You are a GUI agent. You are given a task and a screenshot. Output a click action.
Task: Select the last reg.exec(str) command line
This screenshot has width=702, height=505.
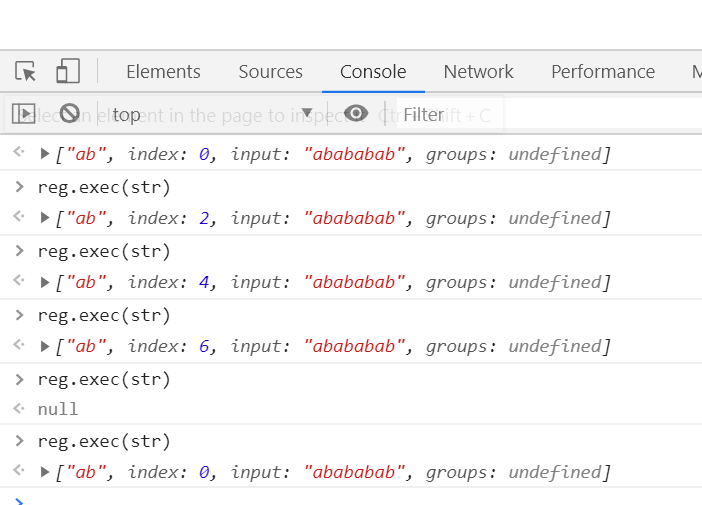[104, 441]
